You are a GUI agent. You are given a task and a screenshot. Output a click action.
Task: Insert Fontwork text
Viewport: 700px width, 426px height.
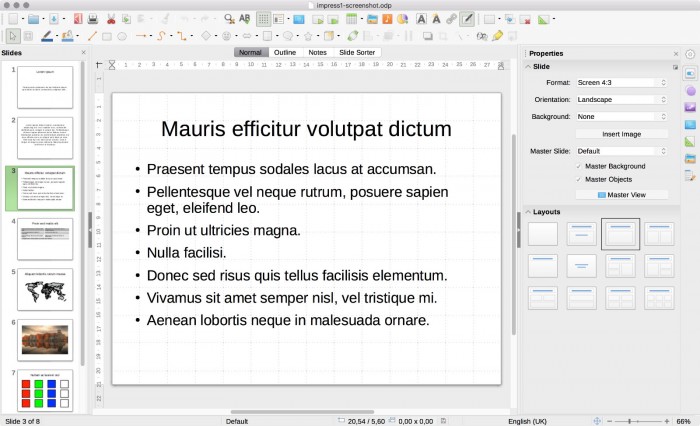436,19
